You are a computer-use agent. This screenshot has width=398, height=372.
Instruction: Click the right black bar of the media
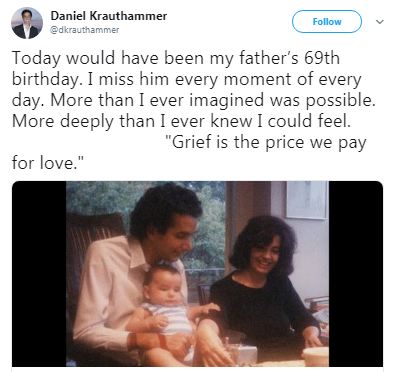coord(356,274)
